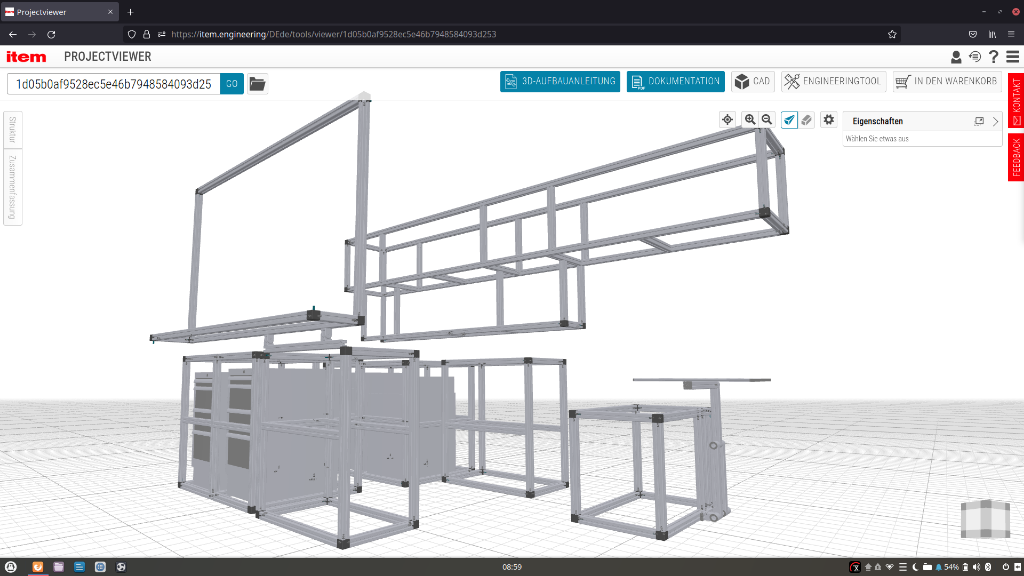The width and height of the screenshot is (1024, 576).
Task: Pop out the Eigenschaften panel
Action: (979, 121)
